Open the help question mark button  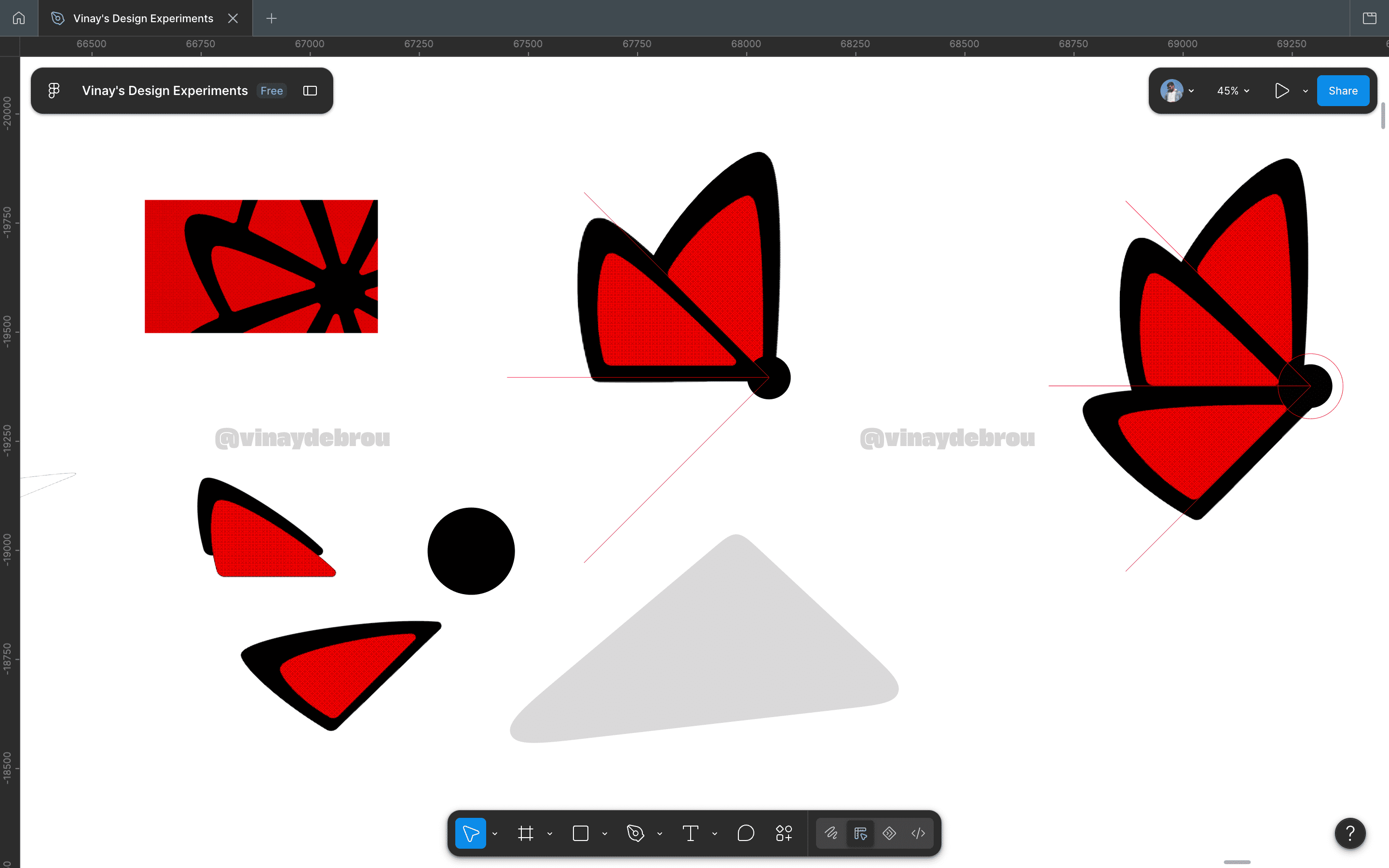(x=1350, y=833)
